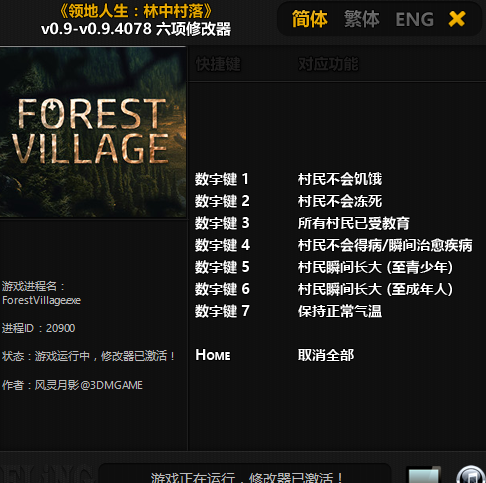Switch language to ENG
Image resolution: width=486 pixels, height=483 pixels.
coord(415,19)
